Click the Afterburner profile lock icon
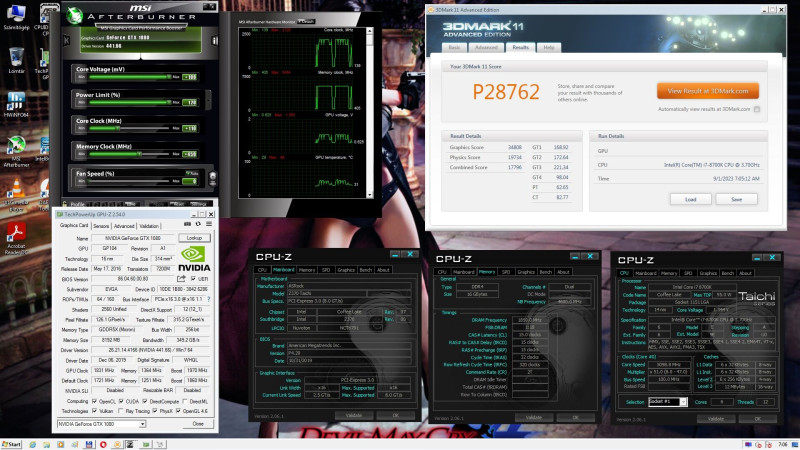The image size is (800, 450). tap(65, 204)
